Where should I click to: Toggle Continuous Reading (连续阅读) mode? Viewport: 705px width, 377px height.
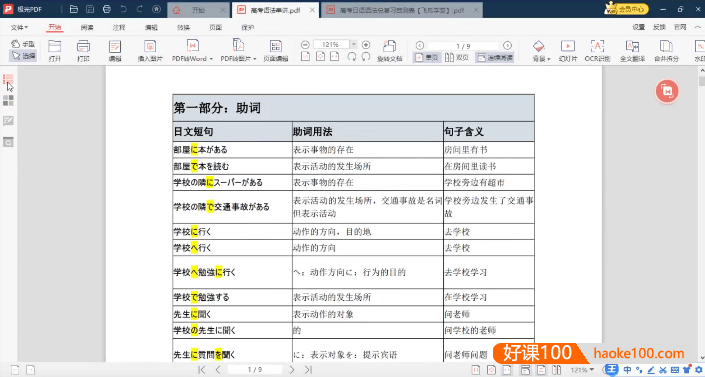coord(495,58)
